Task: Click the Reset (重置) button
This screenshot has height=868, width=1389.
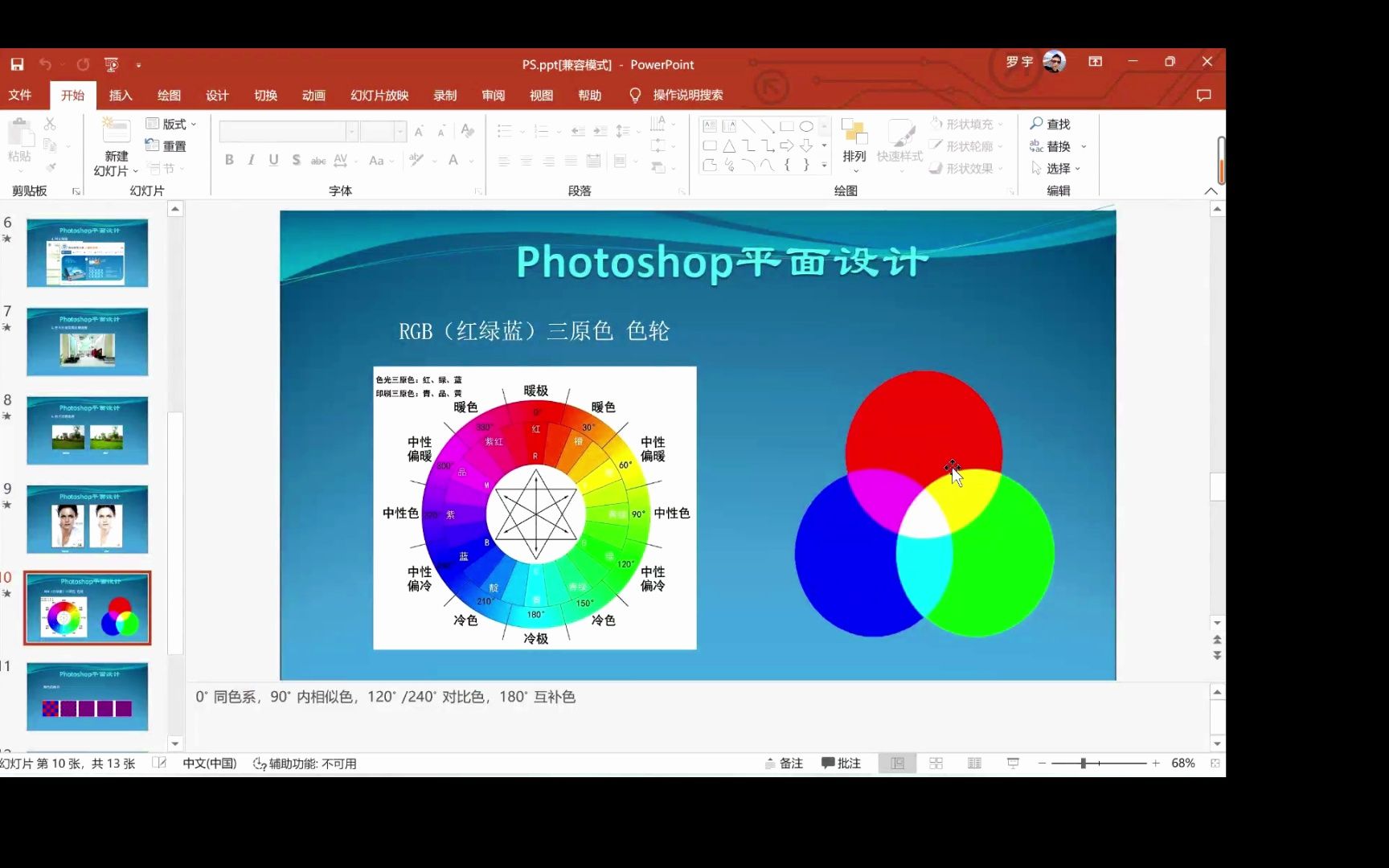Action: click(166, 146)
